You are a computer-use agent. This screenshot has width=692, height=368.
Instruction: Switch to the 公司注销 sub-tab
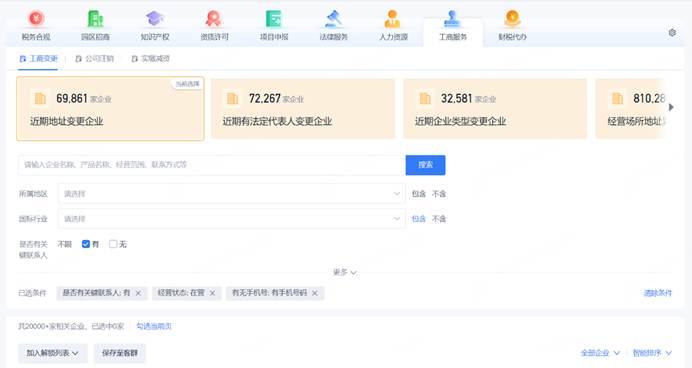point(95,59)
